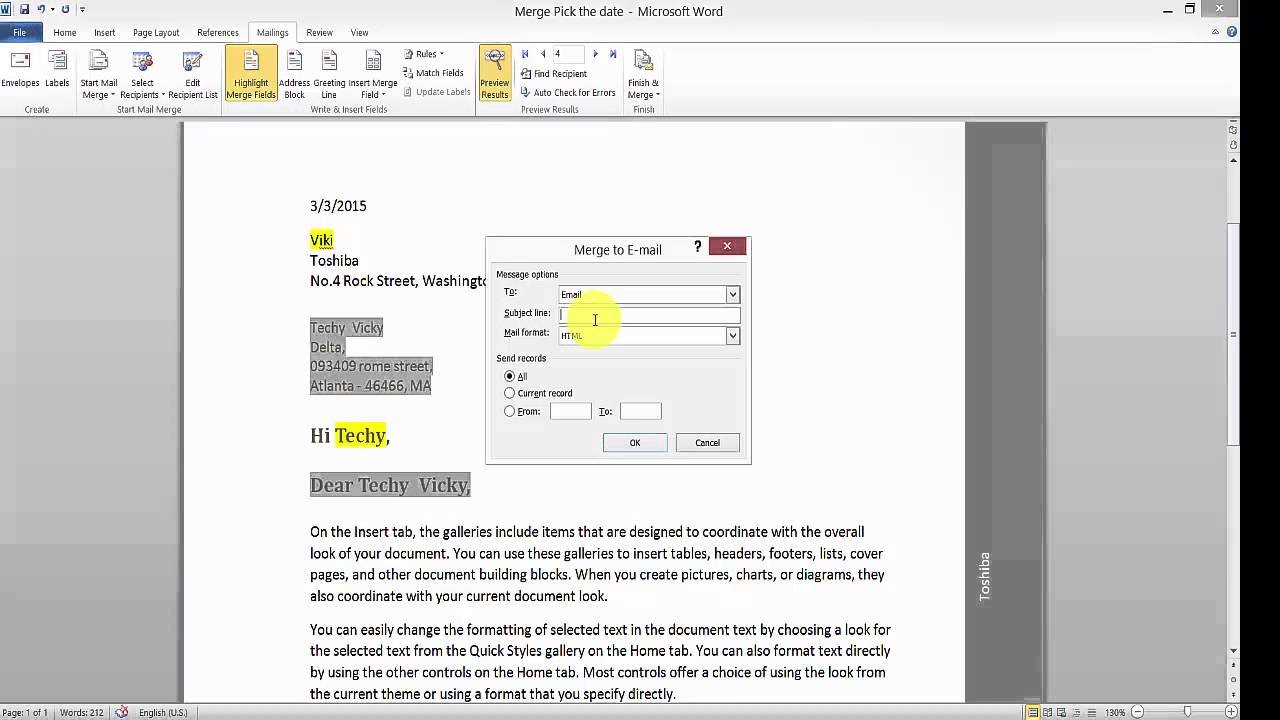Click the Words: 212 status indicator

[80, 712]
